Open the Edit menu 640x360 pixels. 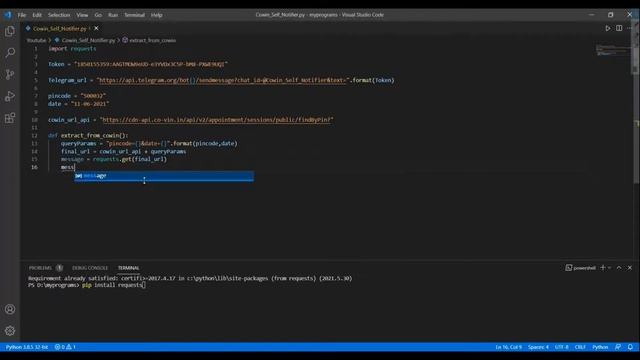[37, 15]
